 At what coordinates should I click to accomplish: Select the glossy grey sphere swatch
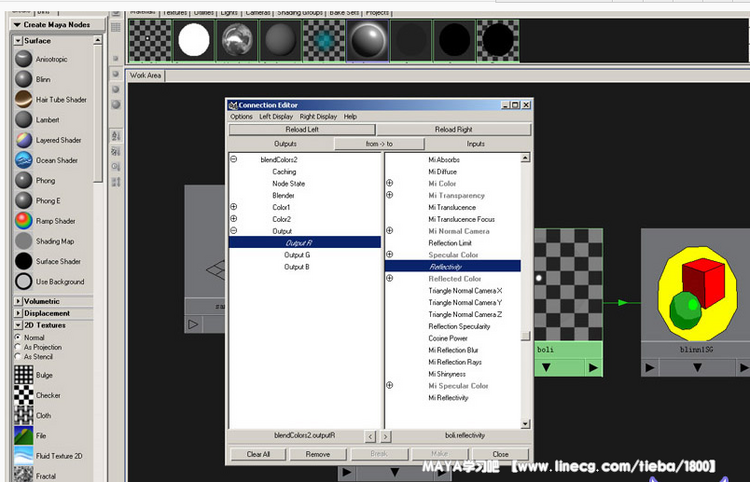pos(367,41)
